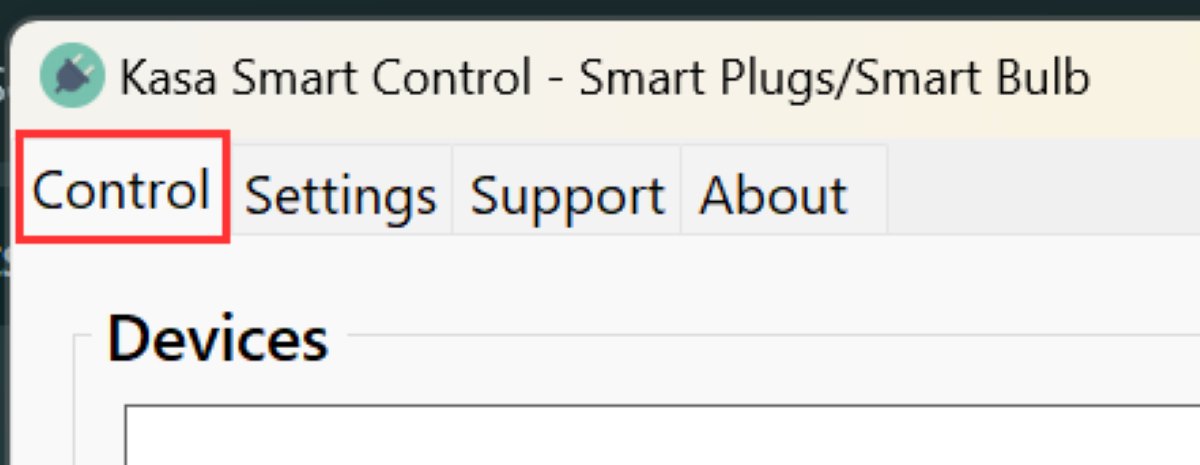The height and width of the screenshot is (465, 1200).
Task: Click the Devices group heading
Action: tap(217, 339)
